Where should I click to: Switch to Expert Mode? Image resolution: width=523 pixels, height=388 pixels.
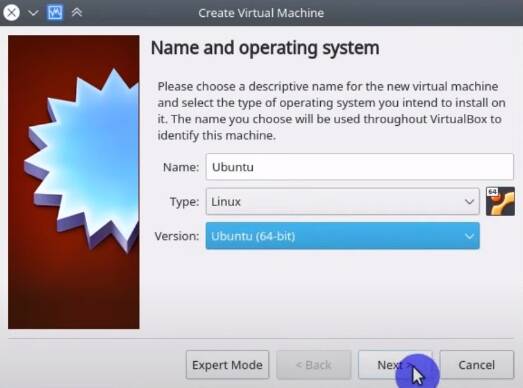click(227, 365)
